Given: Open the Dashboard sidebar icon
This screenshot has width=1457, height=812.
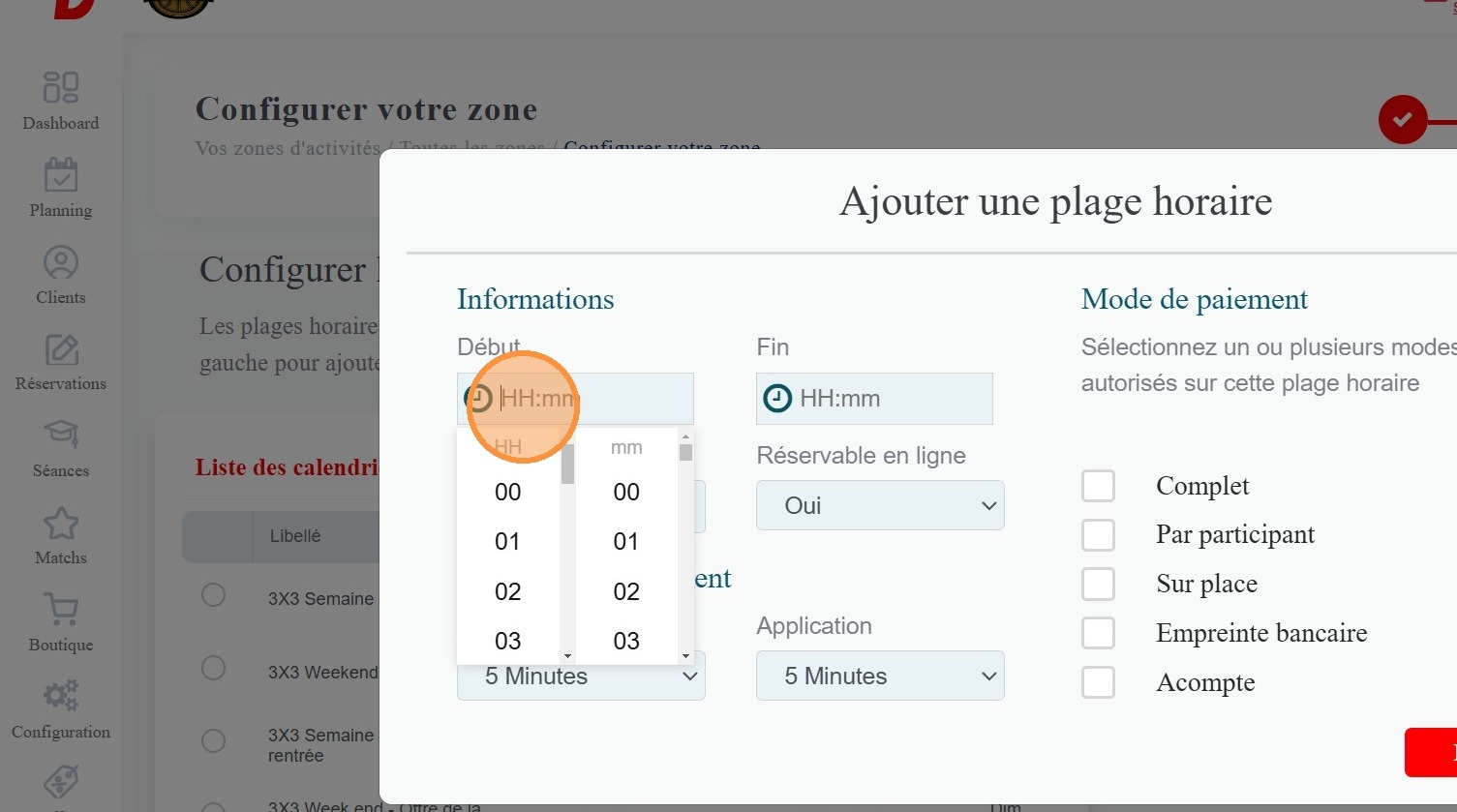Looking at the screenshot, I should coord(60,88).
